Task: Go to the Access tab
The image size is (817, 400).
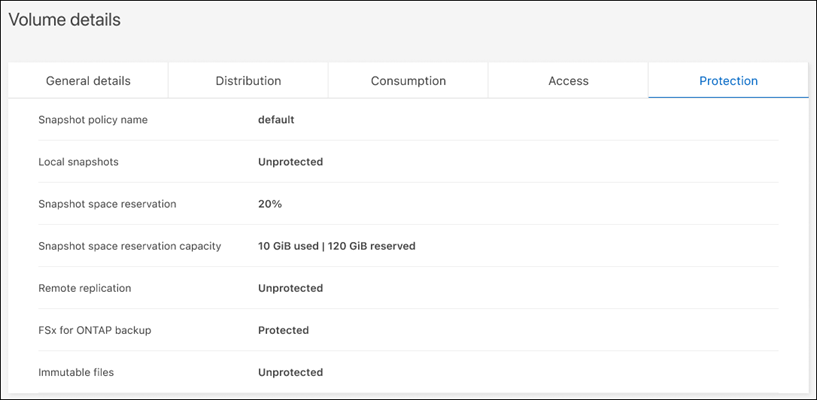Action: pos(568,81)
